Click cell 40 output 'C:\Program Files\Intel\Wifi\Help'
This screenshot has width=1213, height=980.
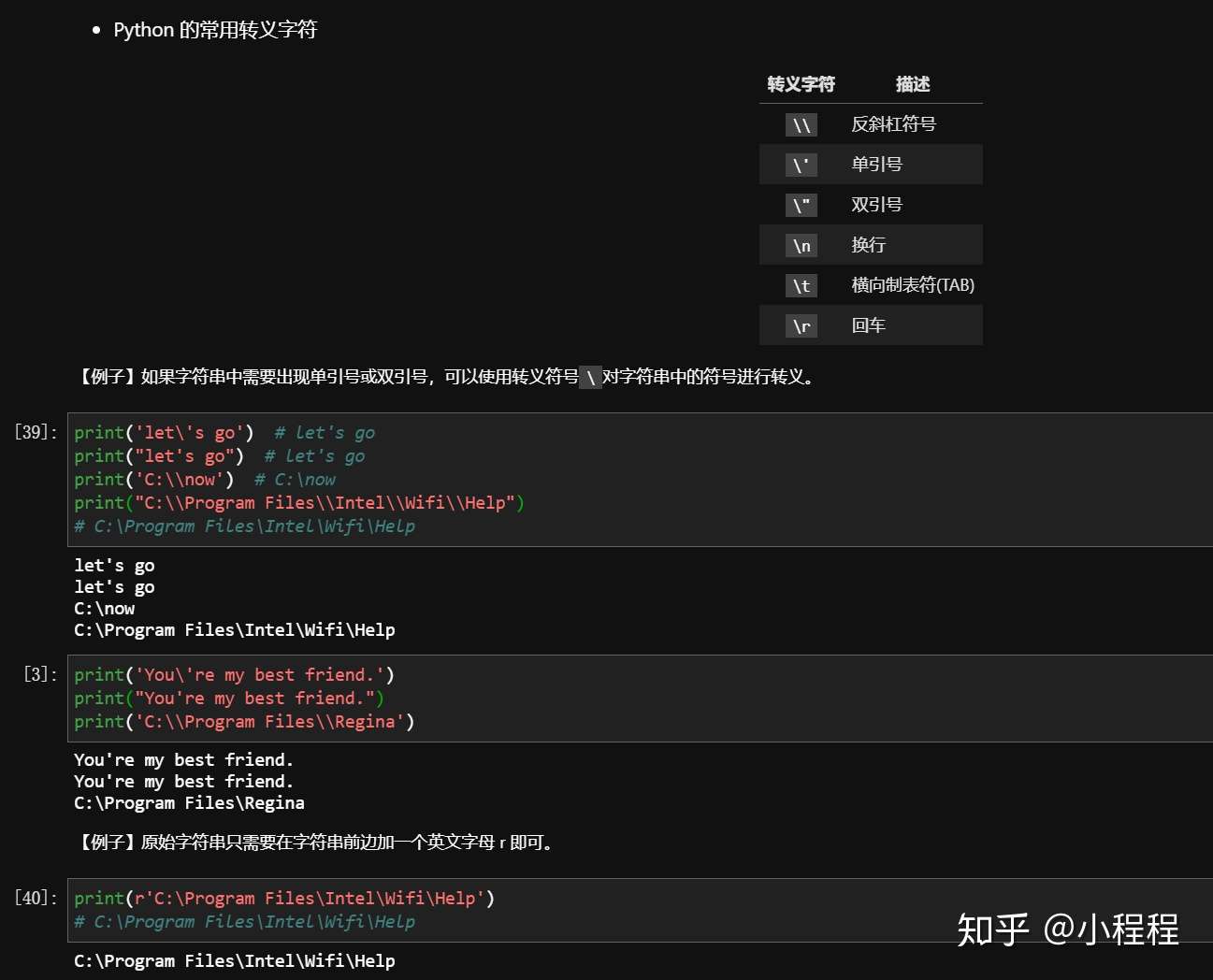[235, 961]
